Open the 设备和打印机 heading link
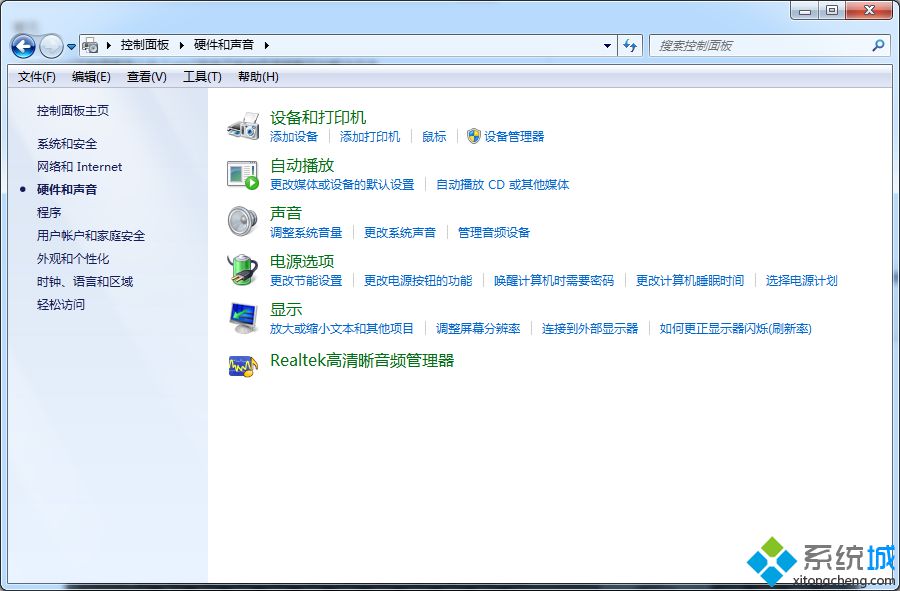The image size is (900, 591). coord(318,118)
